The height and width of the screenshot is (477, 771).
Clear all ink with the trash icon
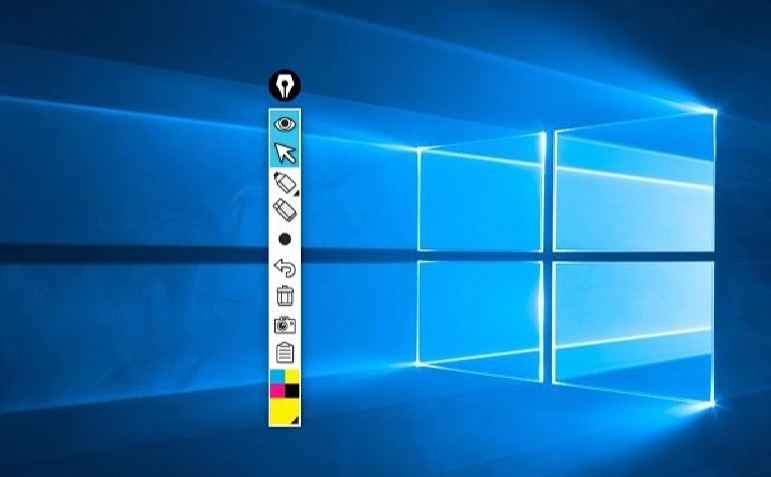click(285, 296)
